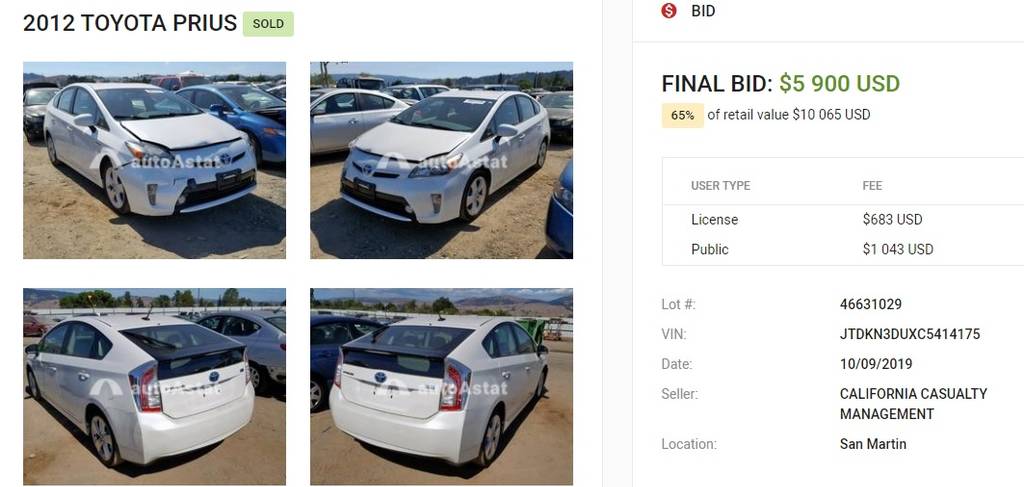Select the Public fee row
The image size is (1024, 487).
[843, 249]
